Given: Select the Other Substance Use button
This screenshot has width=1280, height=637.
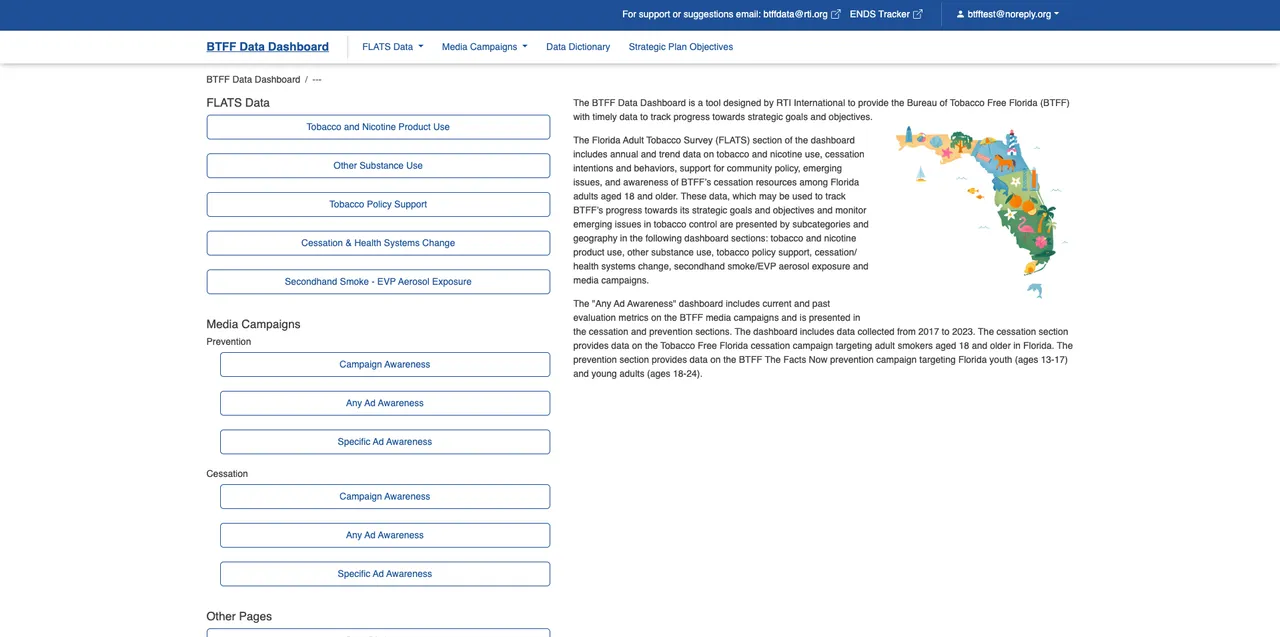Looking at the screenshot, I should click(x=378, y=166).
